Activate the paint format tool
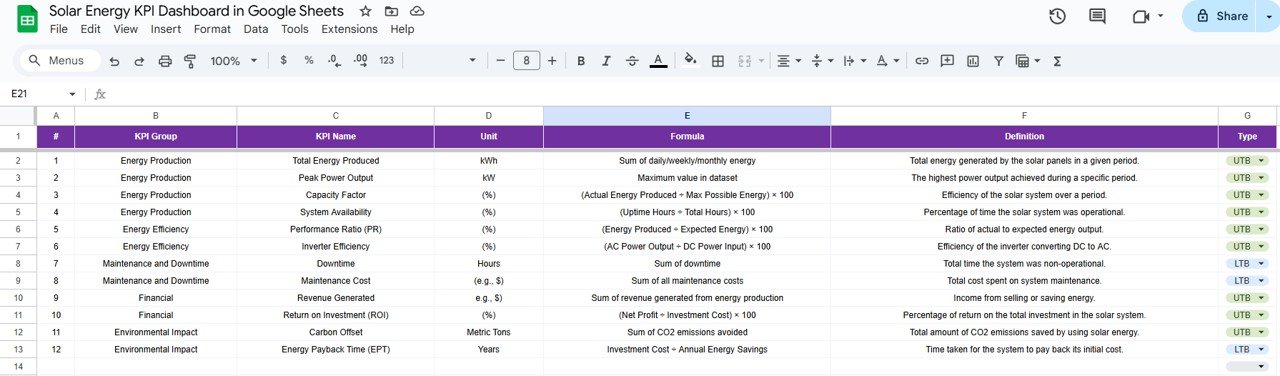 point(190,61)
